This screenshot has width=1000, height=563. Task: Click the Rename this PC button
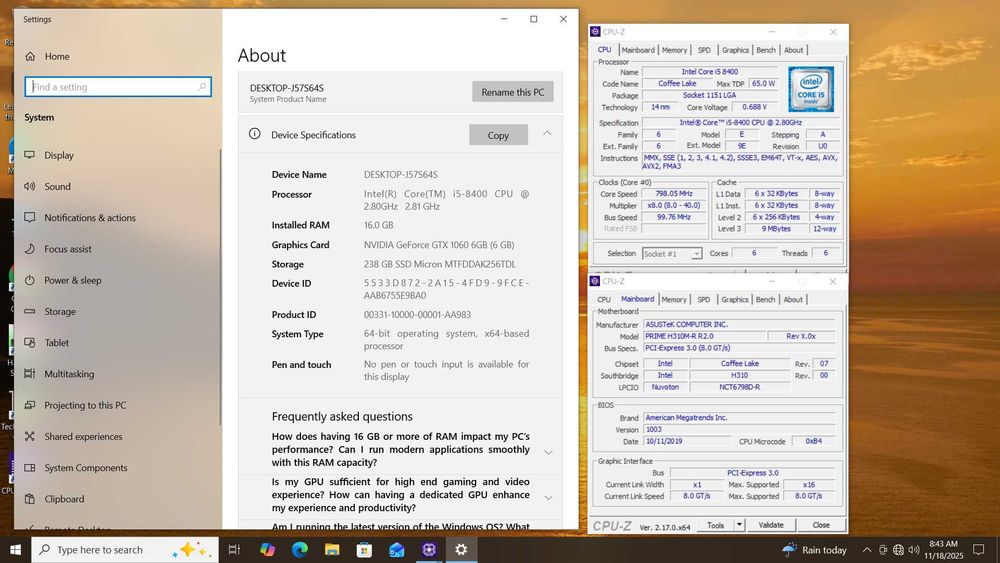[513, 92]
